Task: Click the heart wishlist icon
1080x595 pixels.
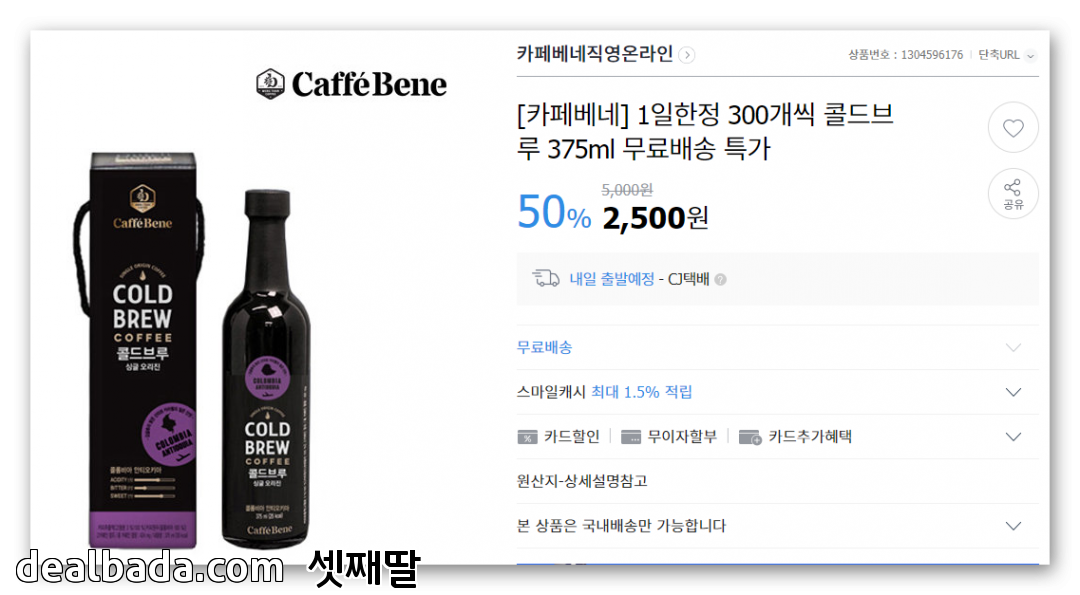Action: pyautogui.click(x=1012, y=127)
